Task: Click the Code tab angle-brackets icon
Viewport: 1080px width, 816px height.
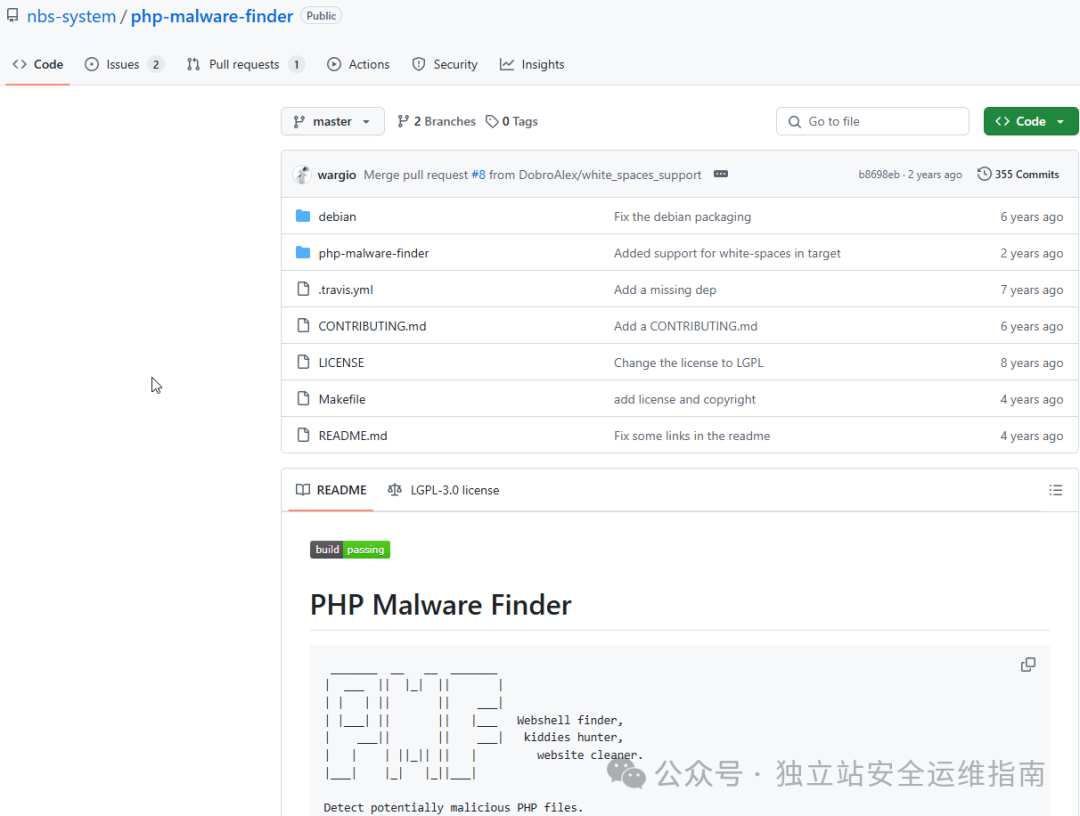Action: [19, 64]
